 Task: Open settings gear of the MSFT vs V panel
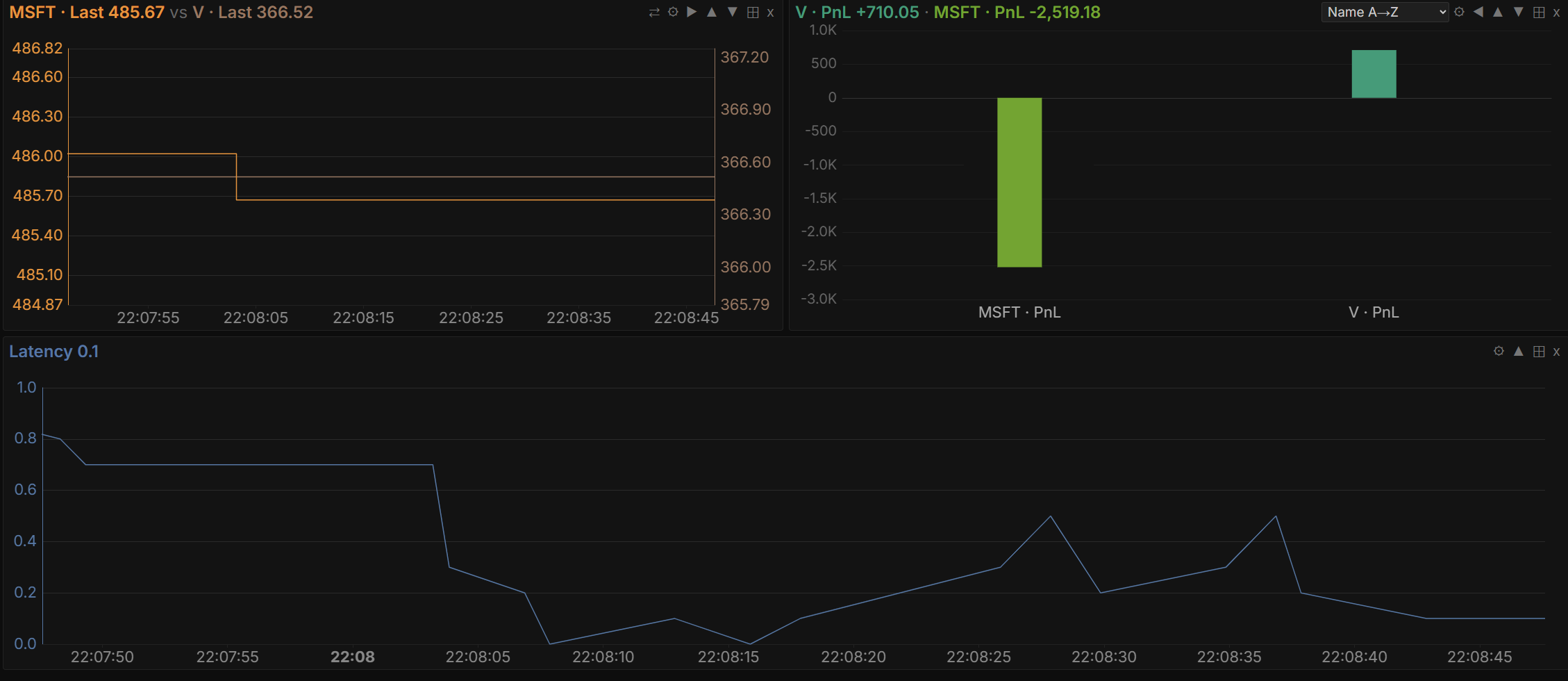(x=673, y=13)
